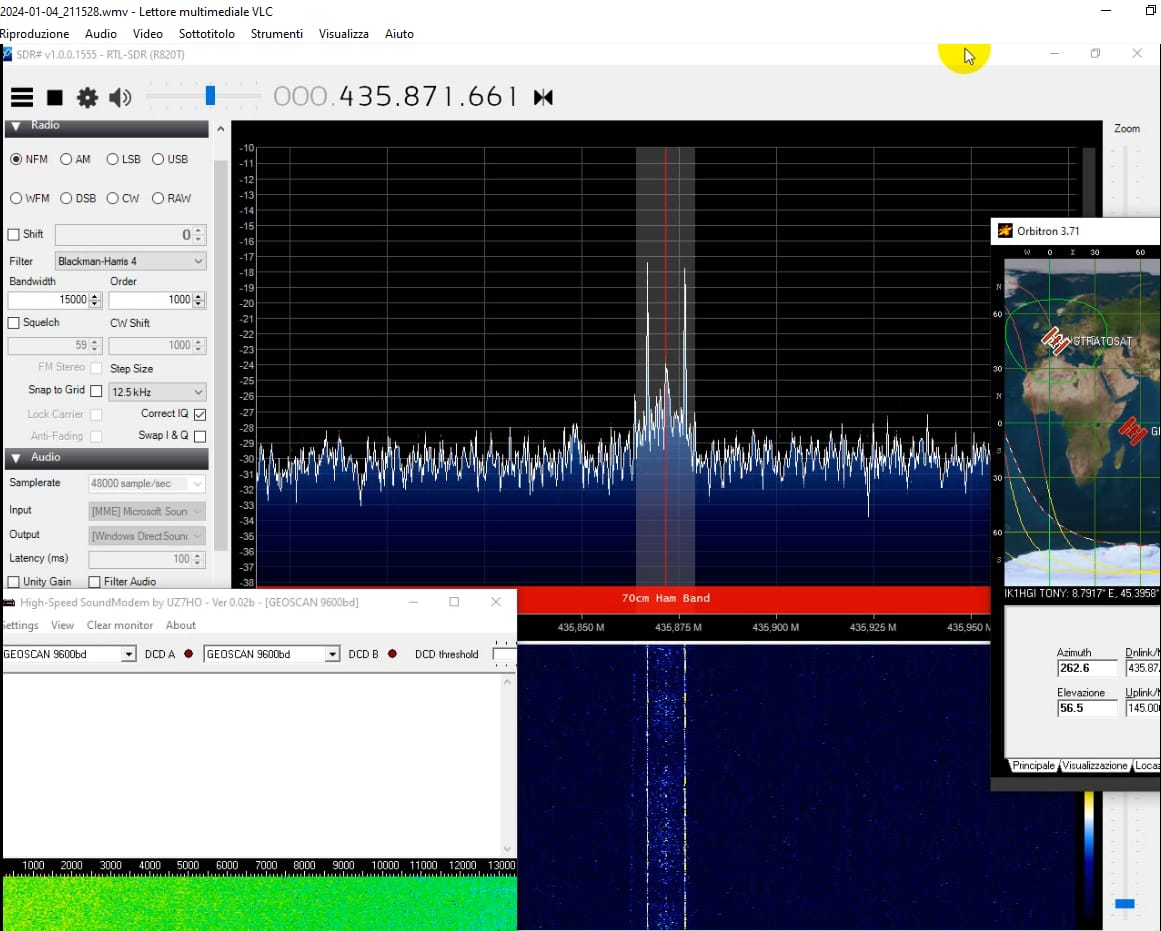Click the STRATOSAT satellite icon on map
The width and height of the screenshot is (1161, 931).
click(x=1054, y=341)
